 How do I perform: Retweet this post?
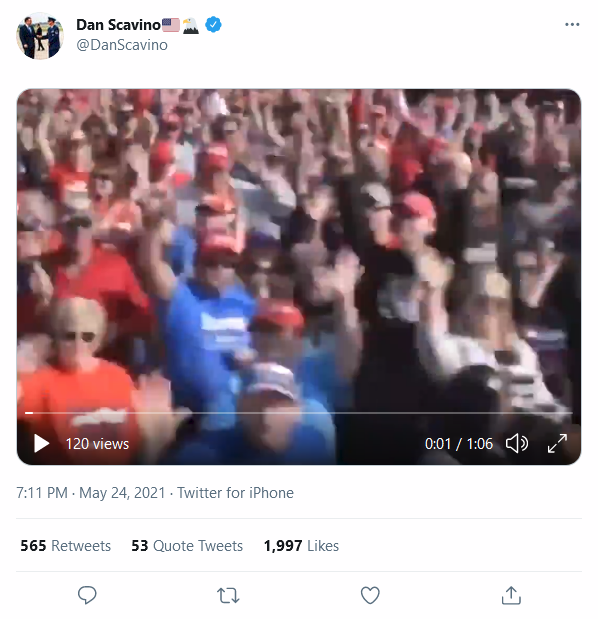point(228,595)
